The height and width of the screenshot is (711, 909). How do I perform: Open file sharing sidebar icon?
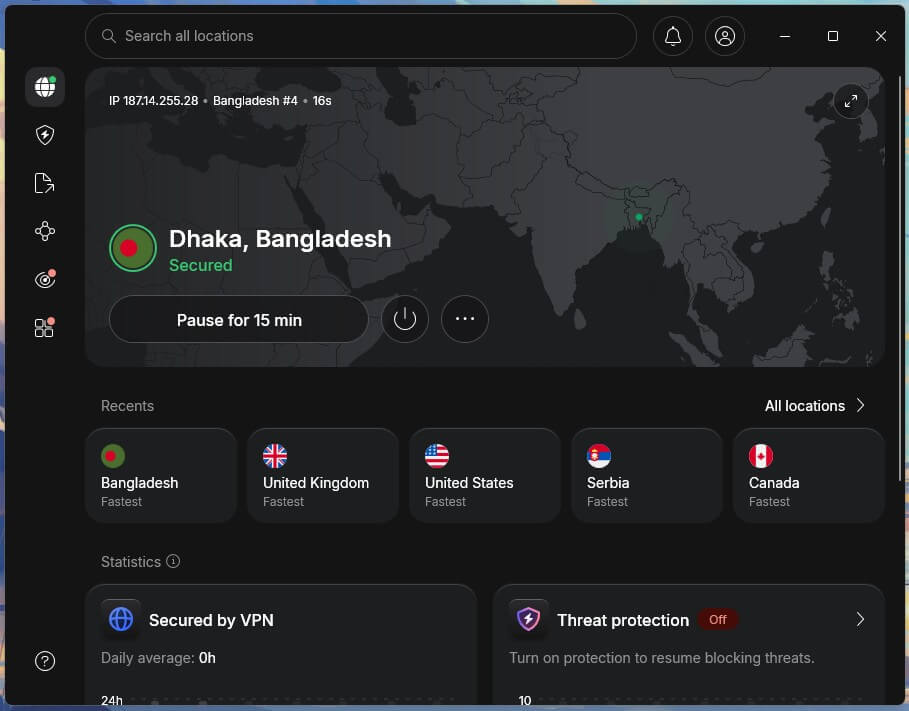click(x=45, y=183)
